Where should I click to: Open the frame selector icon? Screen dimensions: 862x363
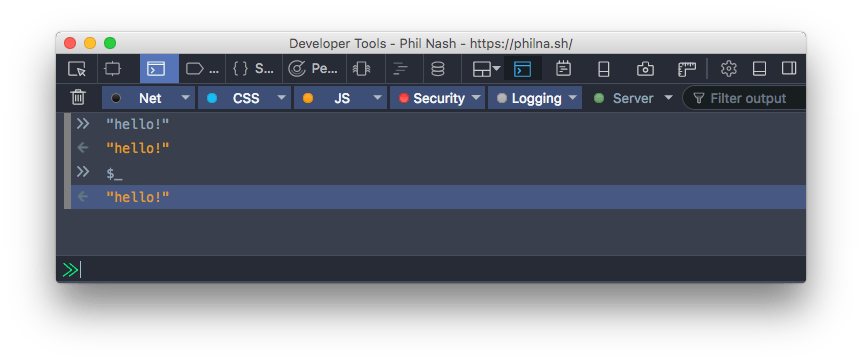pyautogui.click(x=112, y=69)
